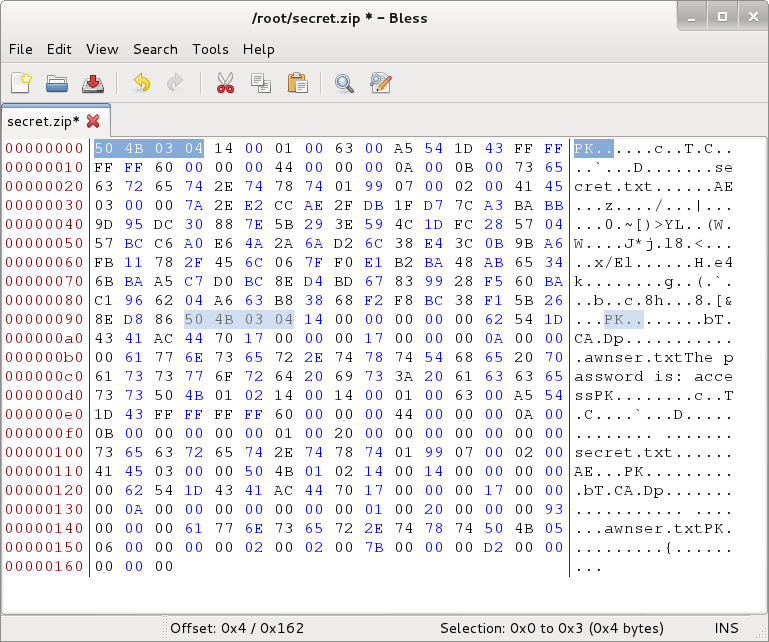Maximize the Bless window
The width and height of the screenshot is (769, 642).
[x=722, y=17]
